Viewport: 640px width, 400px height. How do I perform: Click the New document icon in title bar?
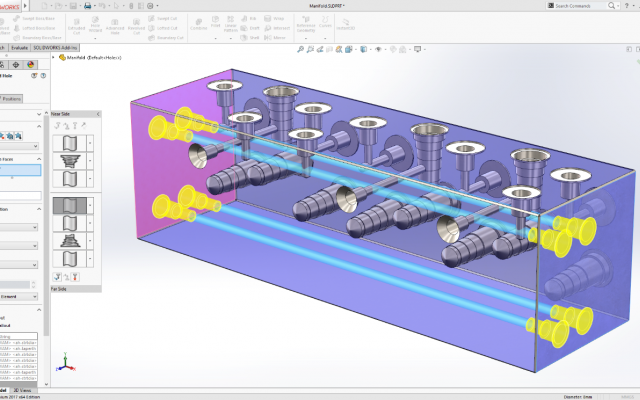(44, 6)
